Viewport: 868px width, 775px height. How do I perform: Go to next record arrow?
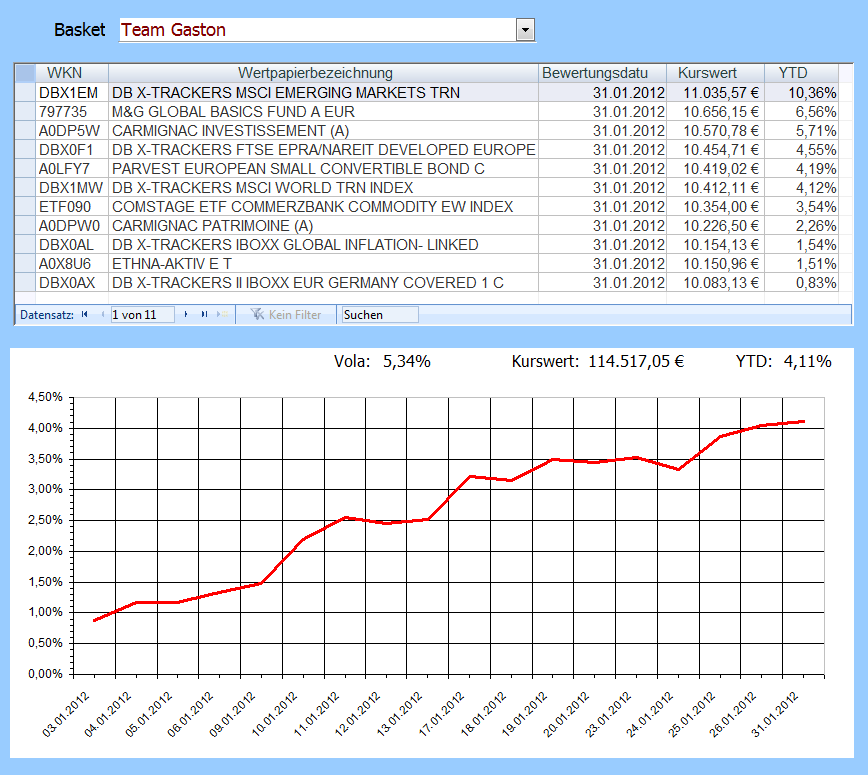(x=186, y=314)
